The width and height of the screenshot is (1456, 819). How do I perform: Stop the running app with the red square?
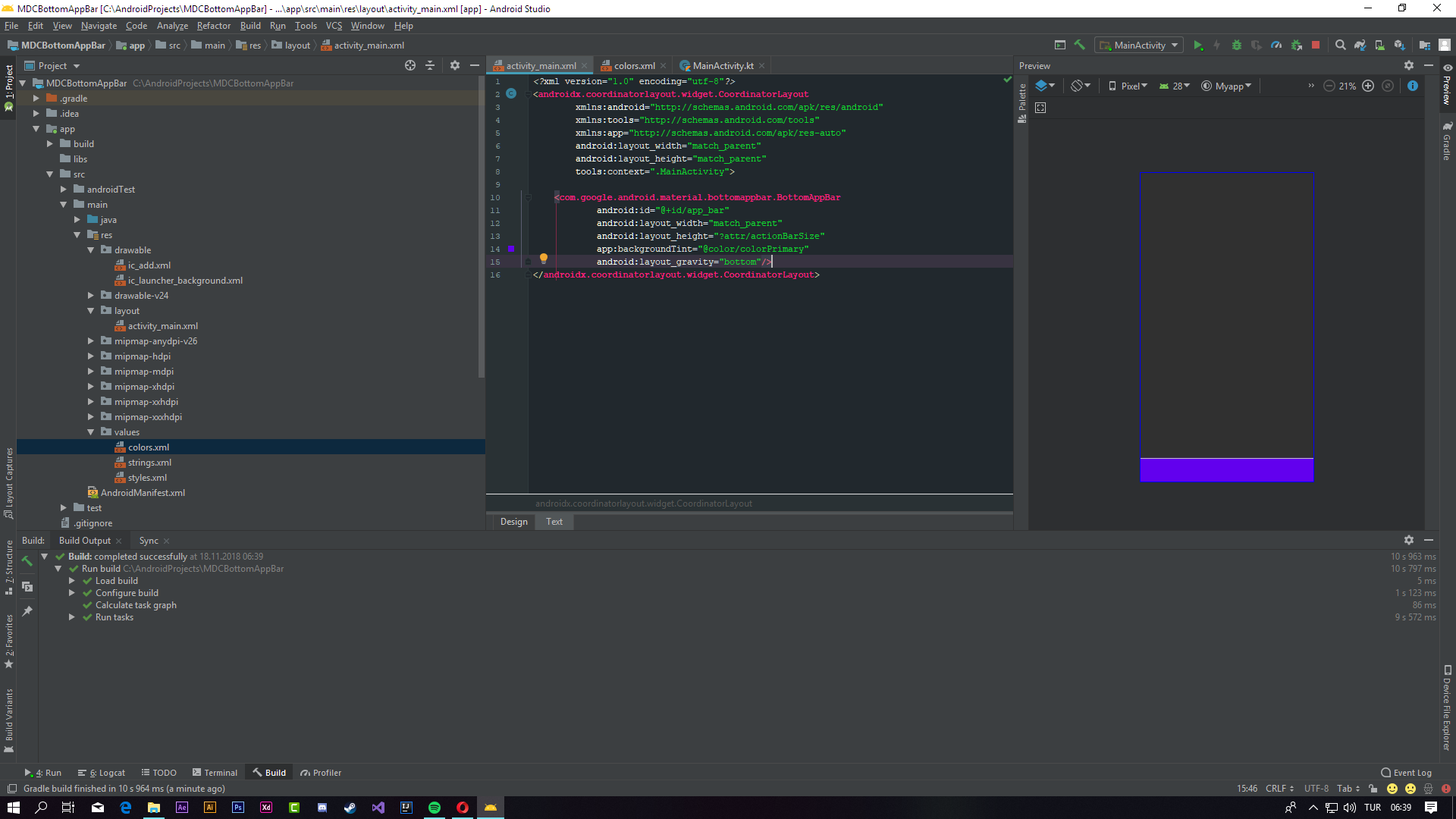point(1316,45)
